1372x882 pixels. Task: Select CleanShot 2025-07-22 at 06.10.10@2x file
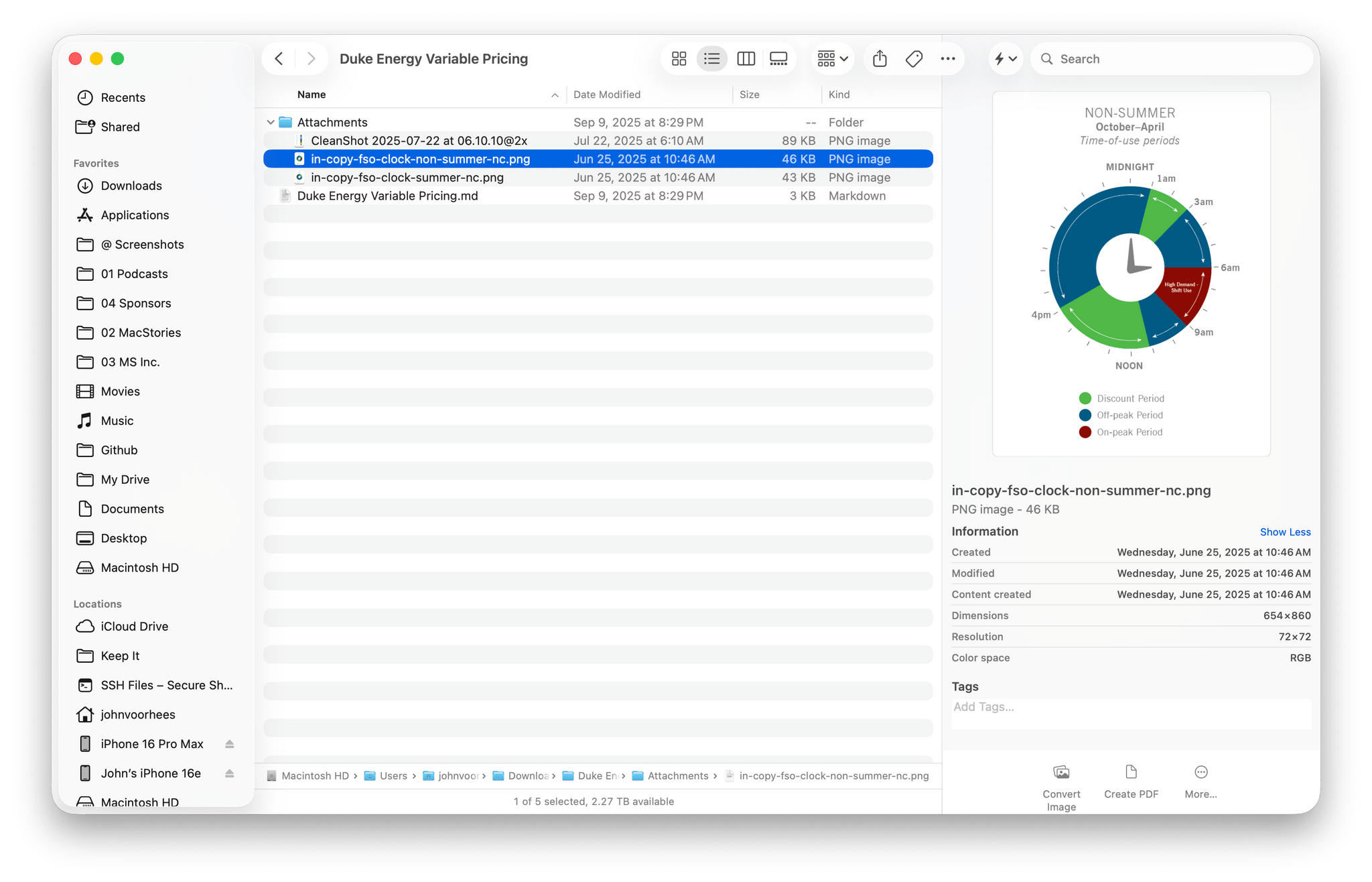click(598, 141)
